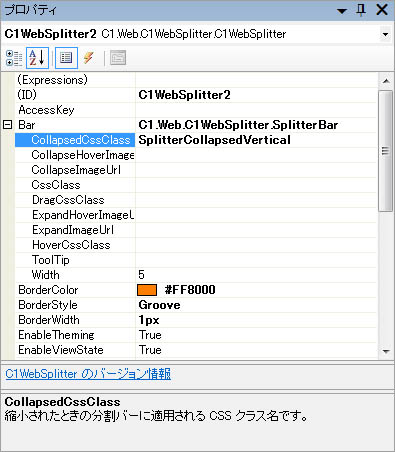Select the EnableTheming property name
This screenshot has width=395, height=452.
pos(56,335)
